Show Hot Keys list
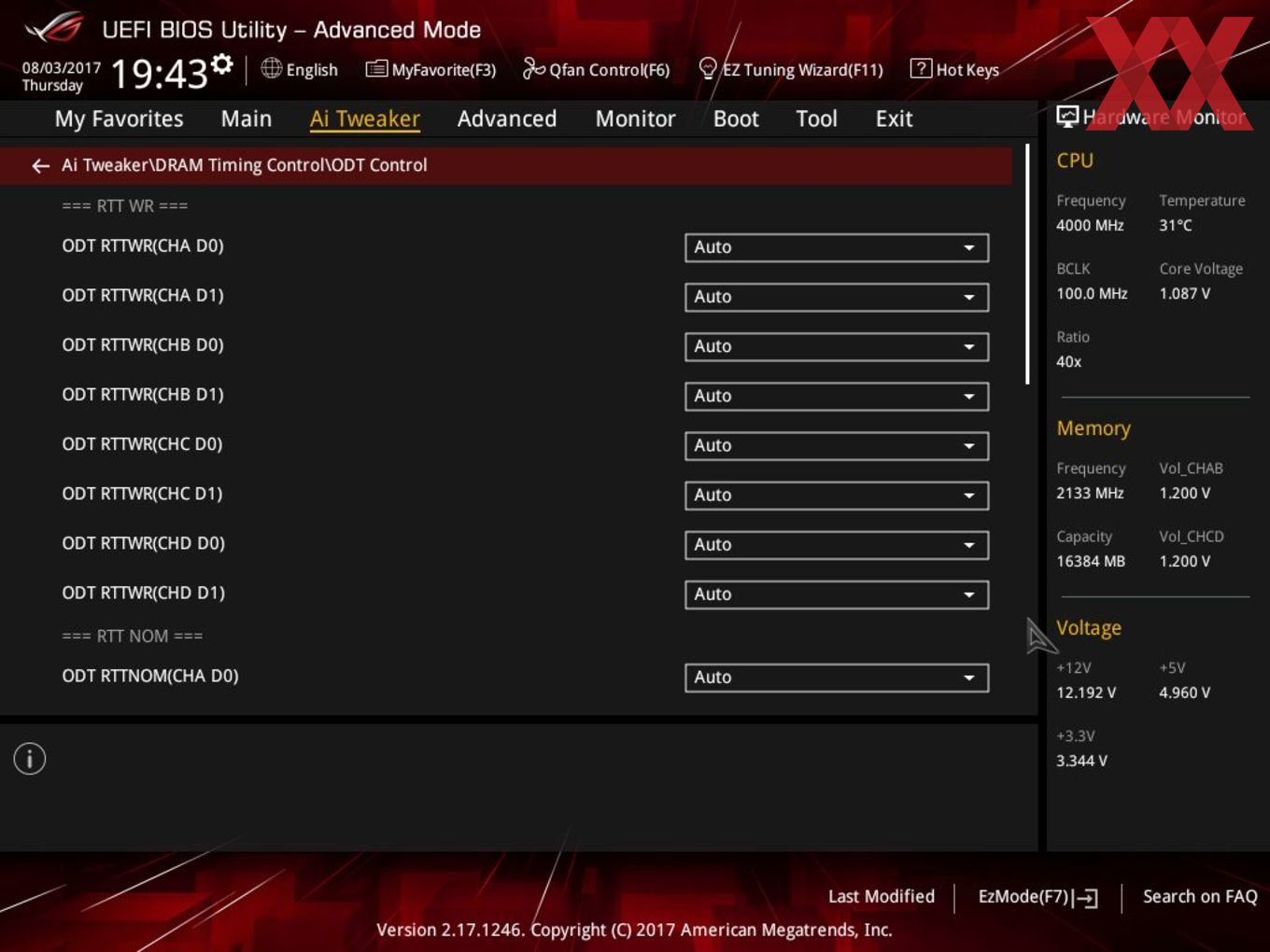Image resolution: width=1270 pixels, height=952 pixels. pos(954,69)
